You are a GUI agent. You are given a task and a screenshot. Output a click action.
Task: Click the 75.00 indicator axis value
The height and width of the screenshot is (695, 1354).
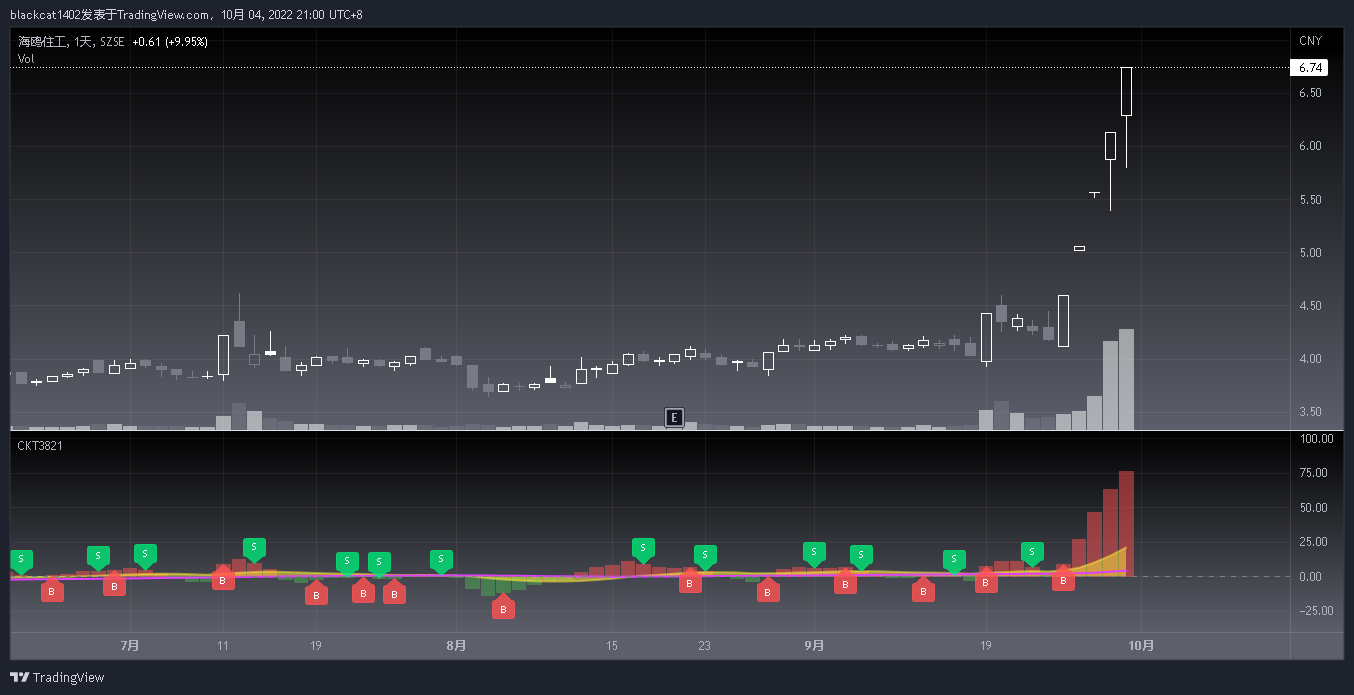(x=1316, y=473)
